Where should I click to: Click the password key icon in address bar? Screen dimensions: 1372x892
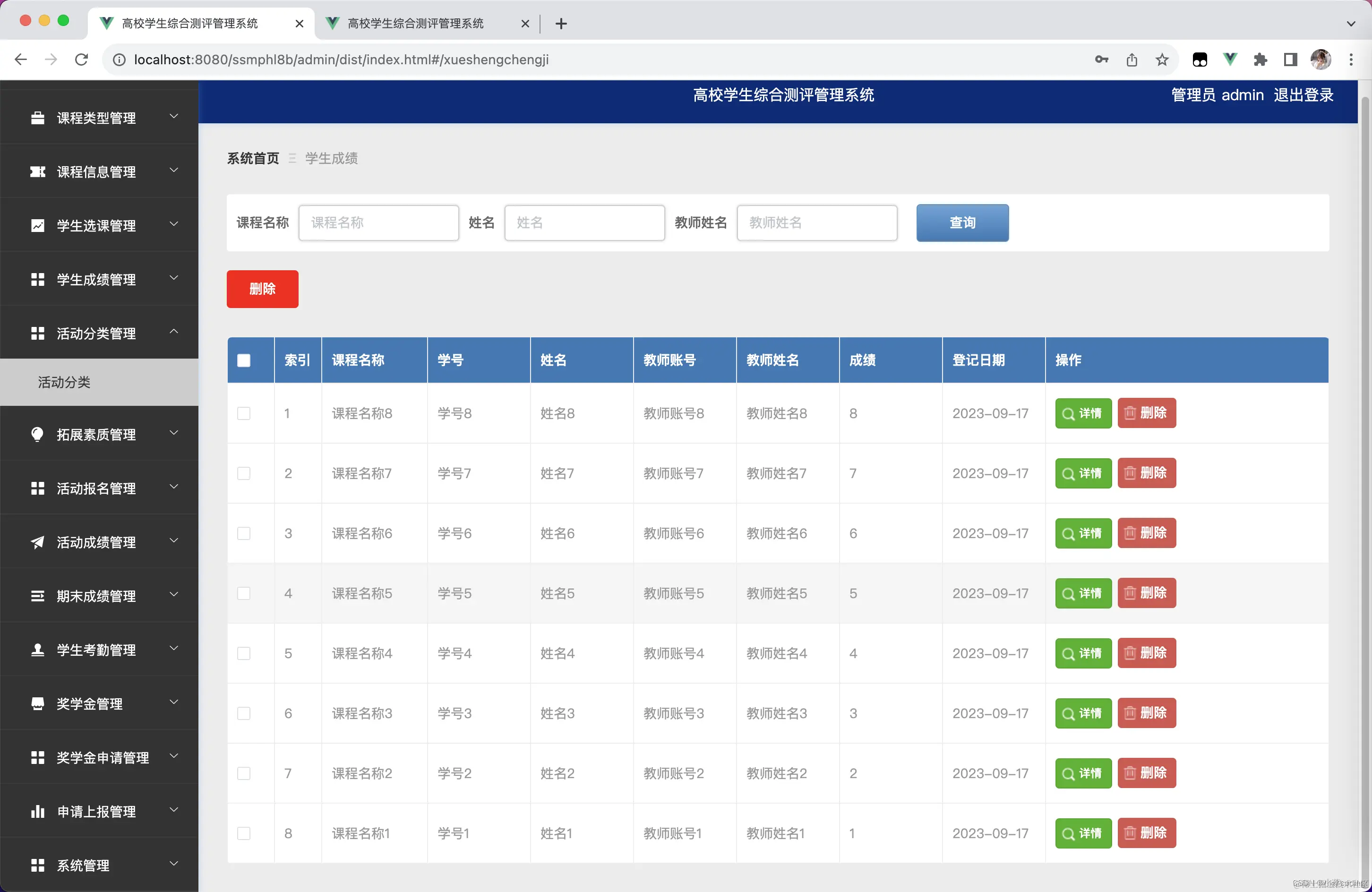pos(1101,60)
